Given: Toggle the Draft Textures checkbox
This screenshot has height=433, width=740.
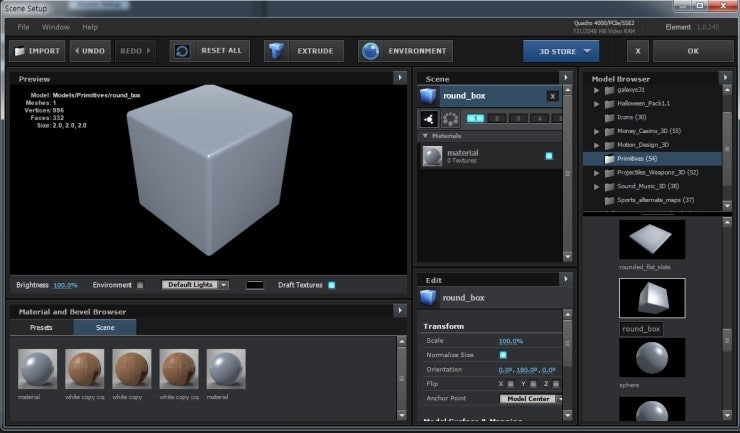Looking at the screenshot, I should pos(332,285).
